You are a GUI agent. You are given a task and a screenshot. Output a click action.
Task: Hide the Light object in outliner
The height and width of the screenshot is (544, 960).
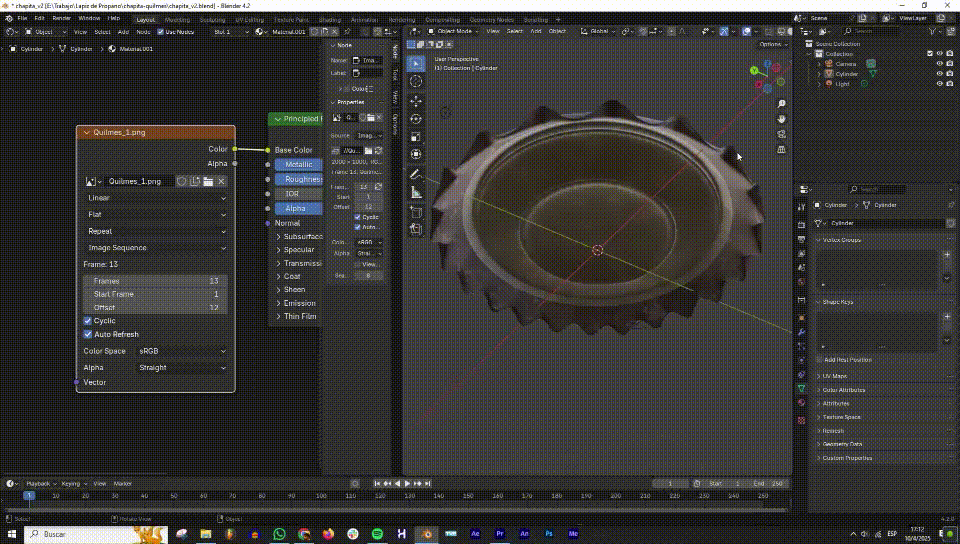939,84
